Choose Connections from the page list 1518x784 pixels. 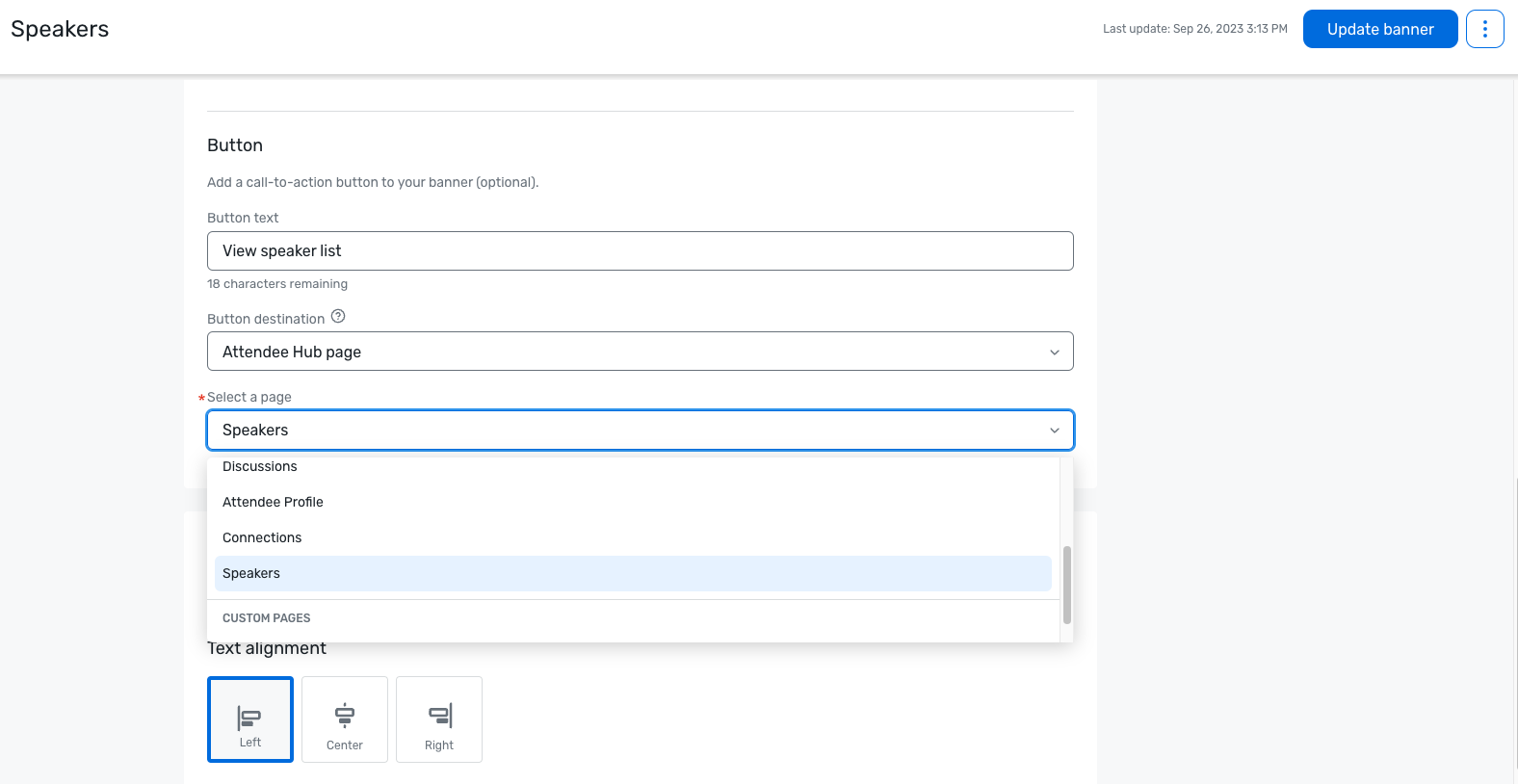click(x=633, y=537)
